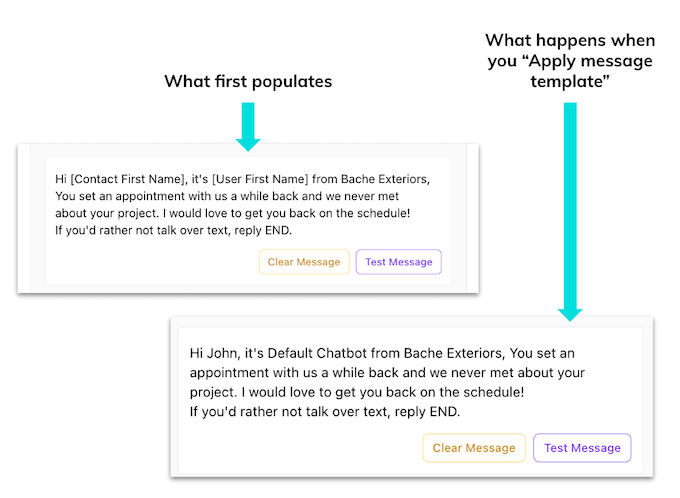This screenshot has width=680, height=498.
Task: Select the "What first populates" heading
Action: click(248, 81)
